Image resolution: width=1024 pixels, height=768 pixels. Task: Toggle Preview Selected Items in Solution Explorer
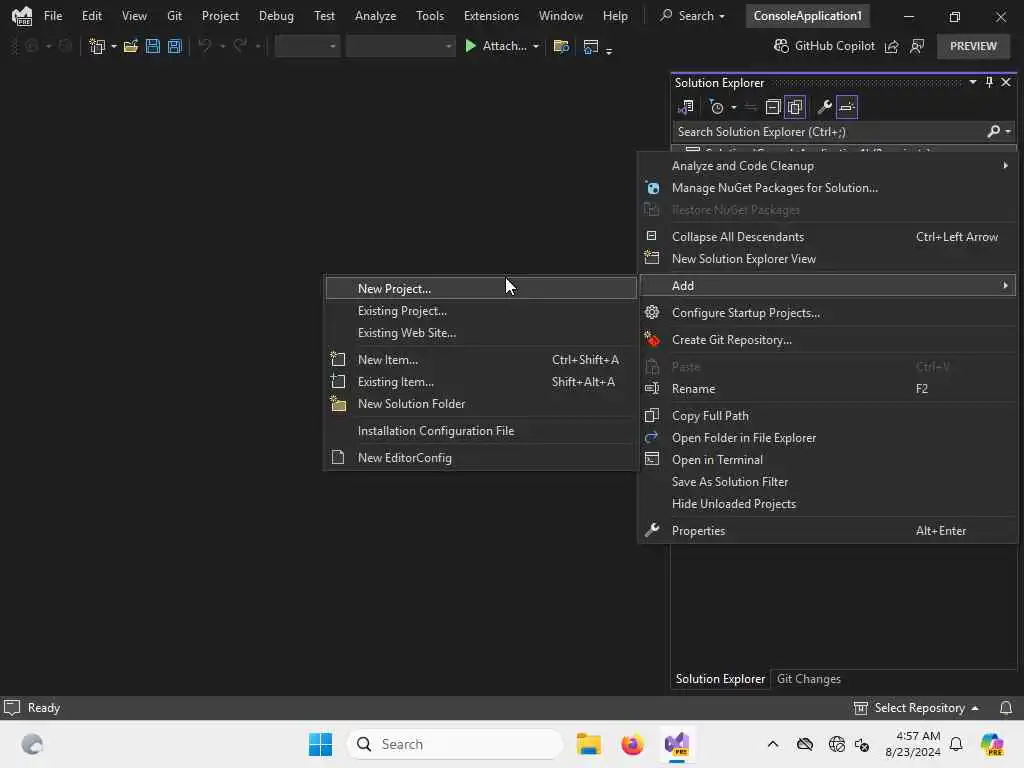coord(846,107)
